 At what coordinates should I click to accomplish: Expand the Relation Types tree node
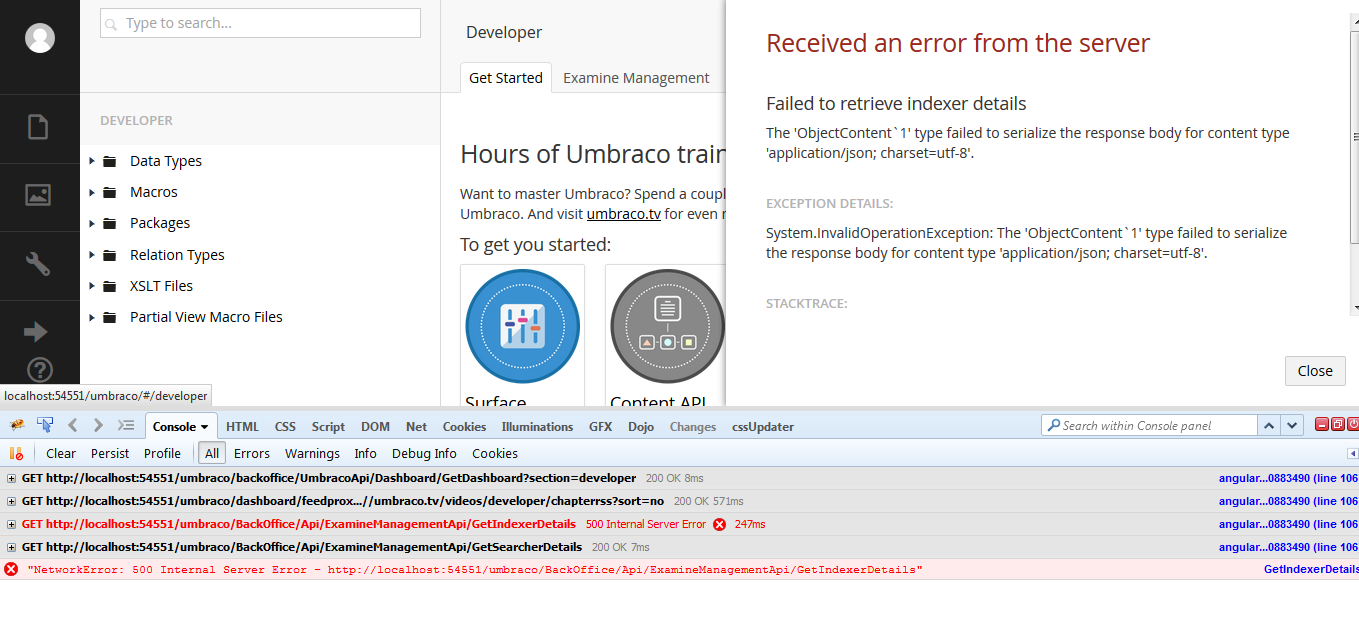[x=91, y=255]
